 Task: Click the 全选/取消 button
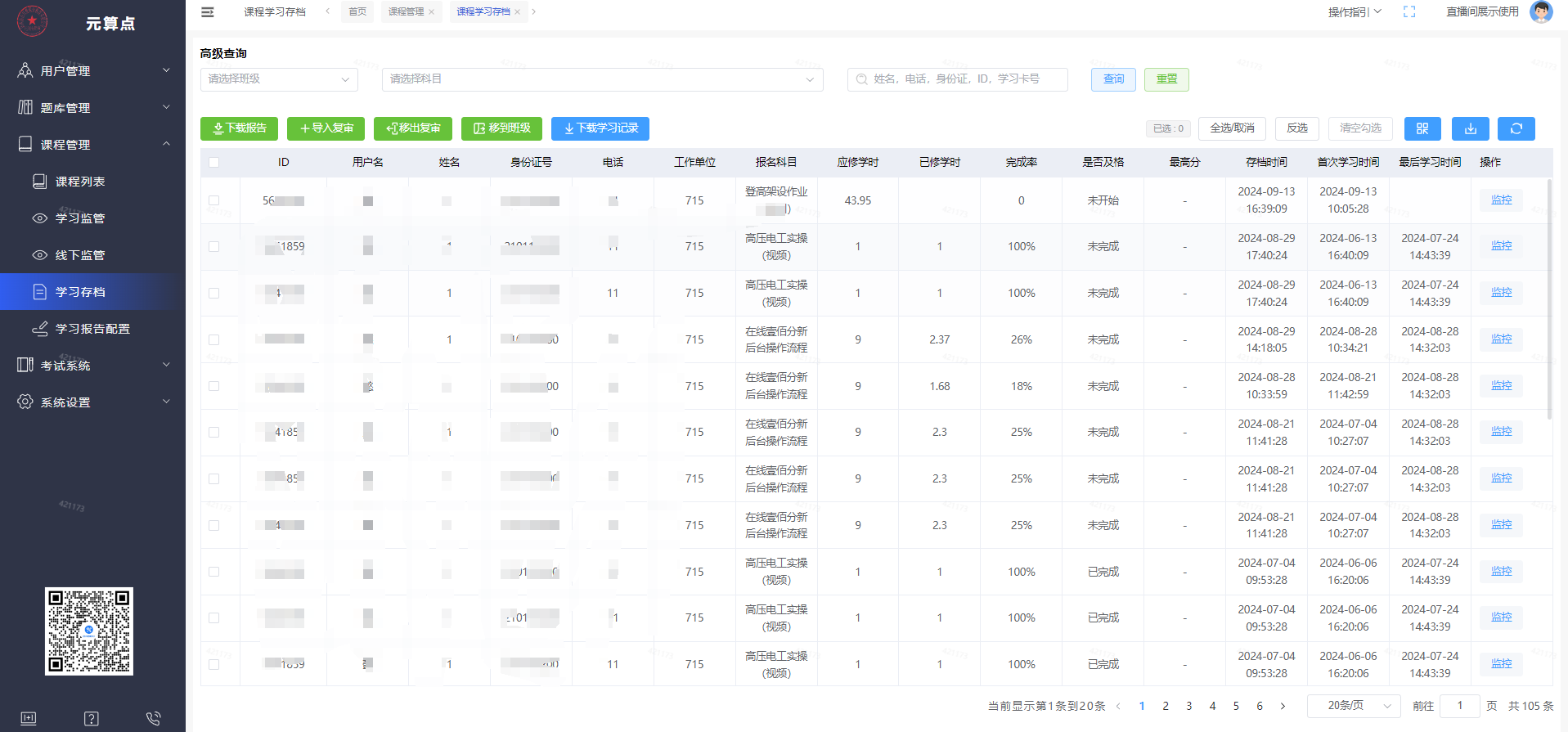pos(1232,128)
